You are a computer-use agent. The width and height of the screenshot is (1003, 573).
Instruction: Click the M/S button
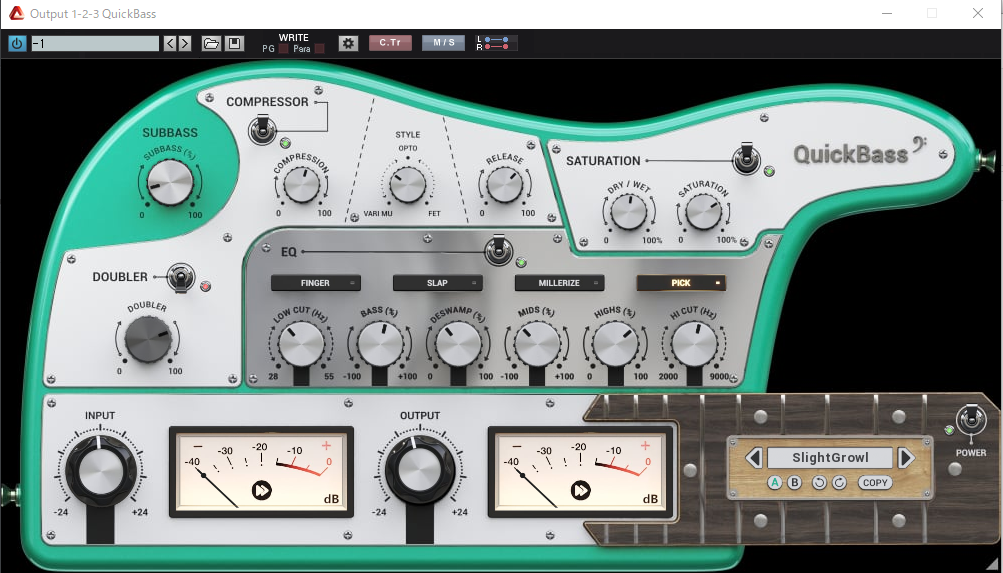tap(443, 43)
